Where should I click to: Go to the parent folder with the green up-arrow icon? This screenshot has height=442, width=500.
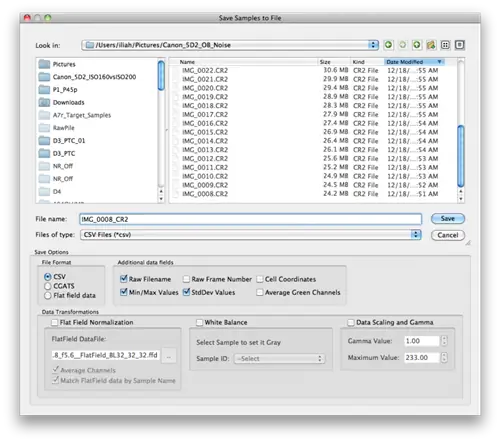click(417, 45)
